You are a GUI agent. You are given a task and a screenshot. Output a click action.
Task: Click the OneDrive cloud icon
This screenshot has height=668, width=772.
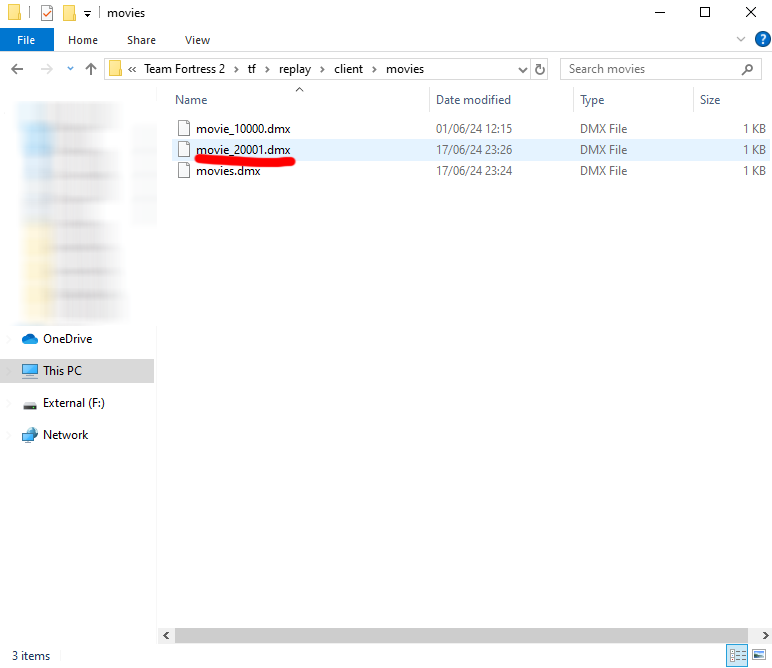point(30,339)
